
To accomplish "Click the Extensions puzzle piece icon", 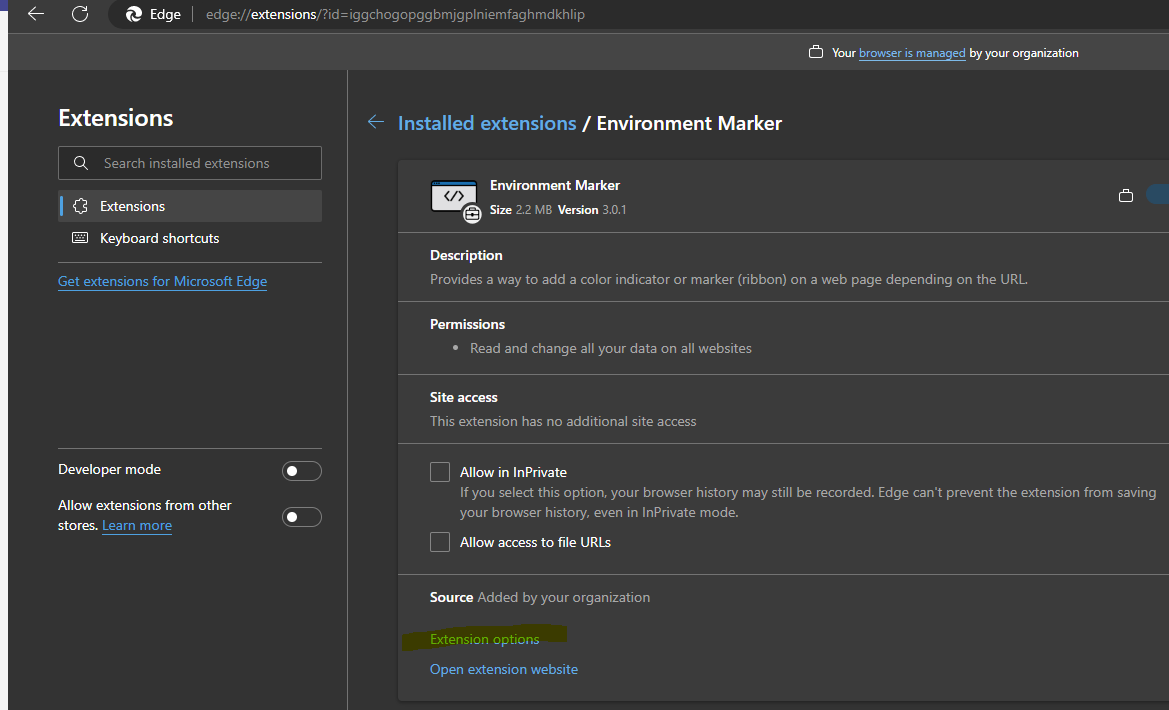I will click(81, 206).
